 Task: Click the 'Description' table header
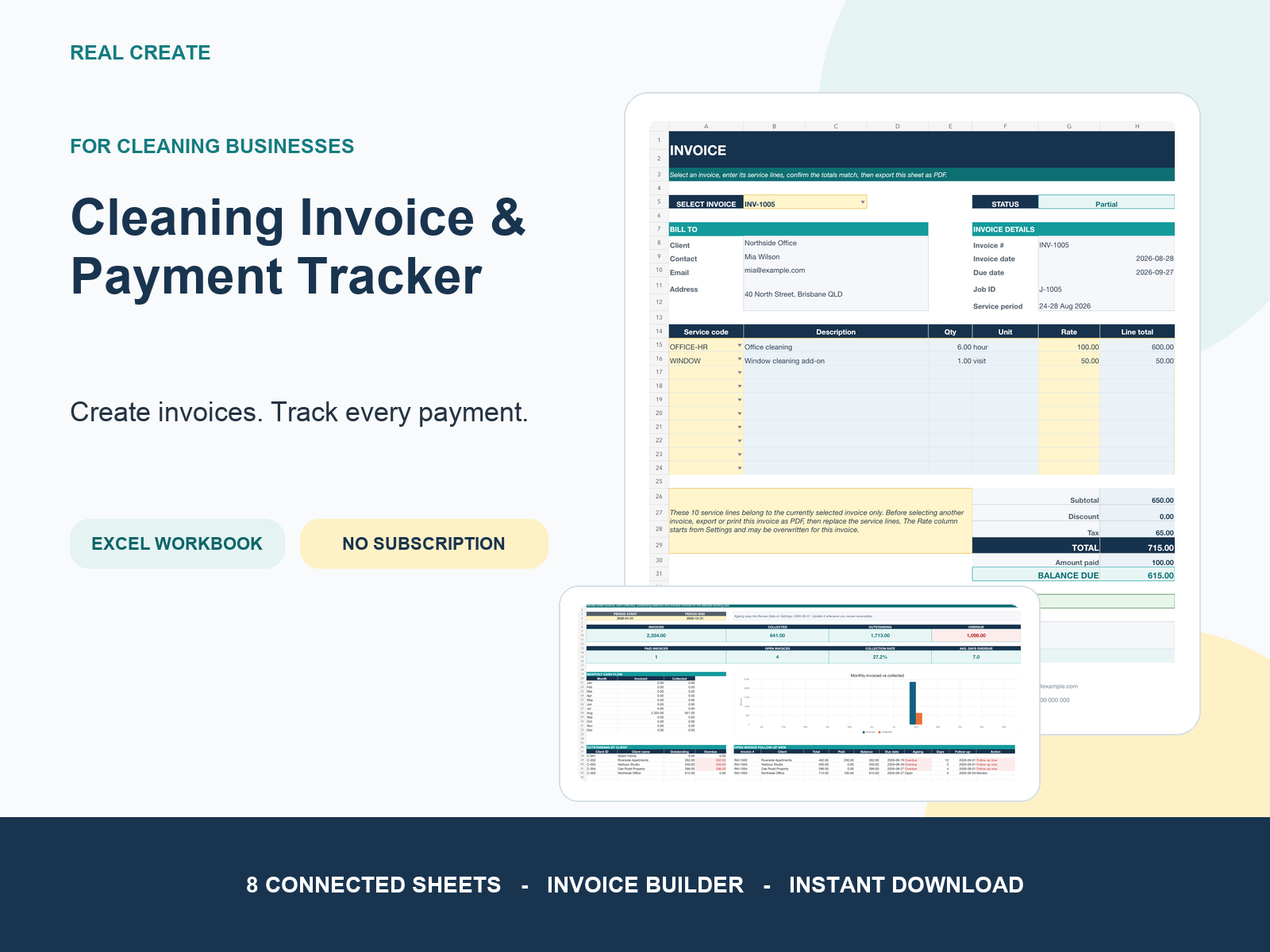tap(836, 332)
